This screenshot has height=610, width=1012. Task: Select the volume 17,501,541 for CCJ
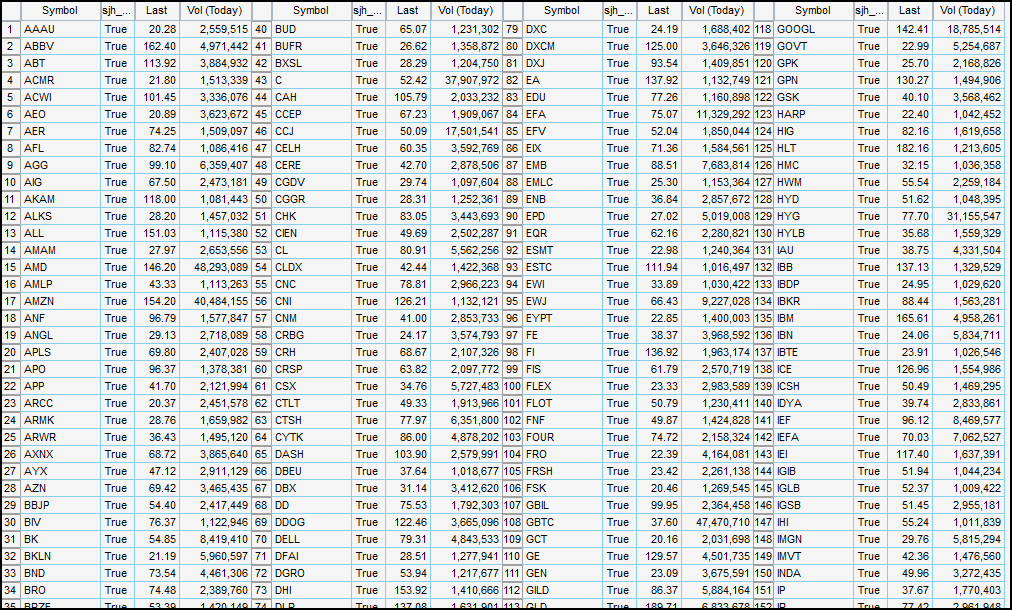(465, 131)
